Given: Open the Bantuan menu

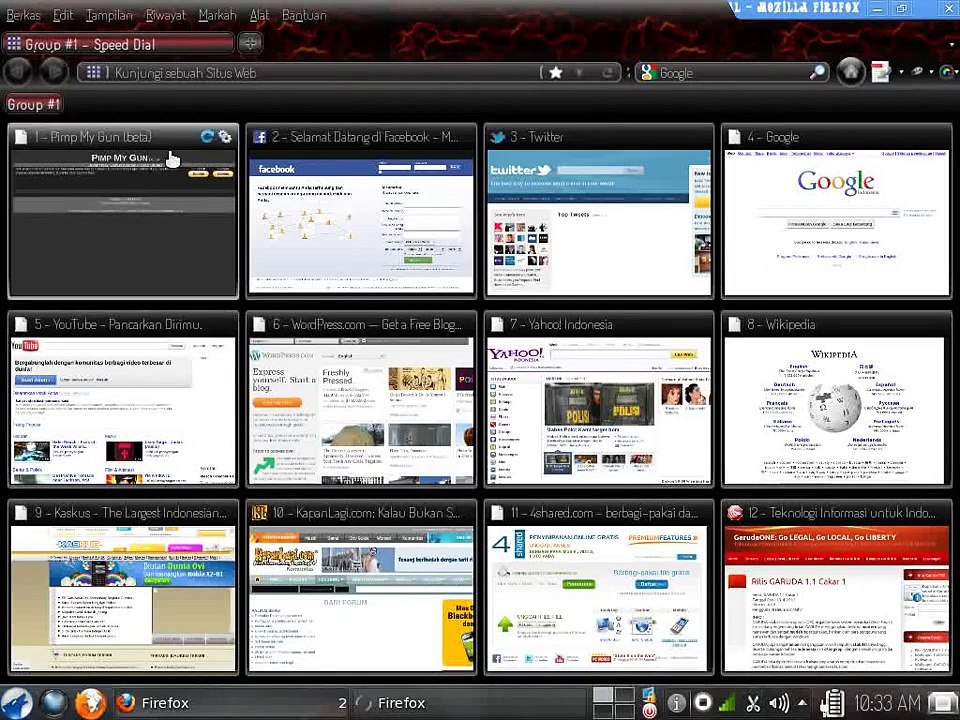Looking at the screenshot, I should pyautogui.click(x=304, y=15).
